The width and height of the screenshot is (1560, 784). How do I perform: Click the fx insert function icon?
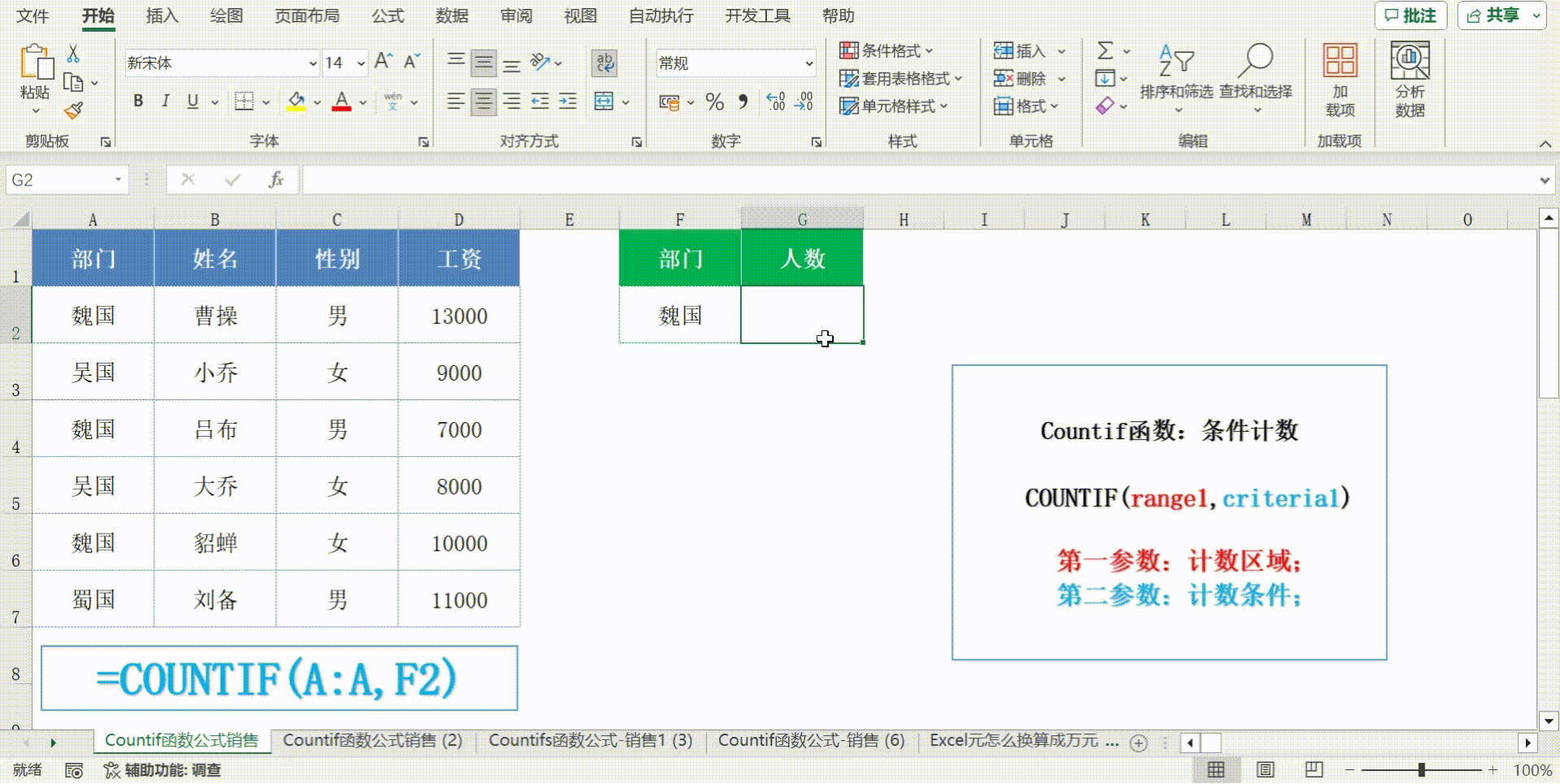pyautogui.click(x=276, y=180)
